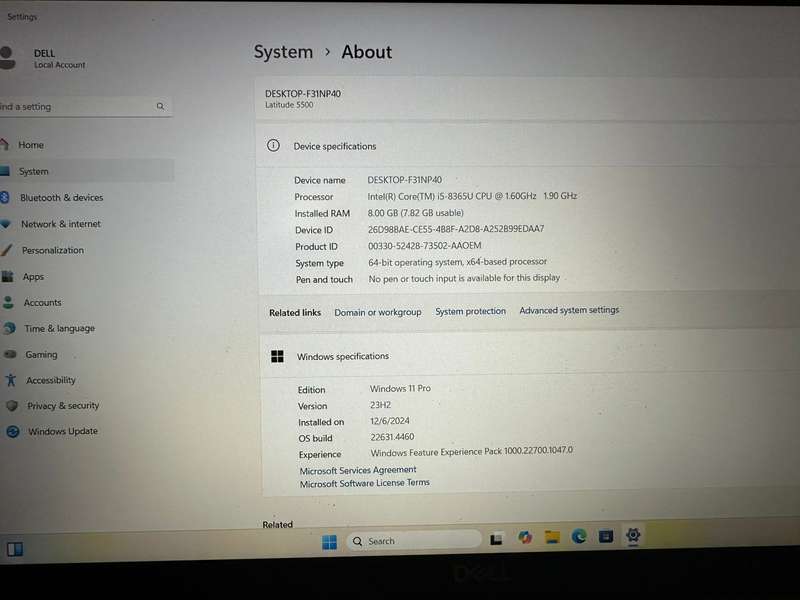Select Product ID 00330-52428-73502-AAOEM
Image resolution: width=800 pixels, height=600 pixels.
pyautogui.click(x=424, y=246)
